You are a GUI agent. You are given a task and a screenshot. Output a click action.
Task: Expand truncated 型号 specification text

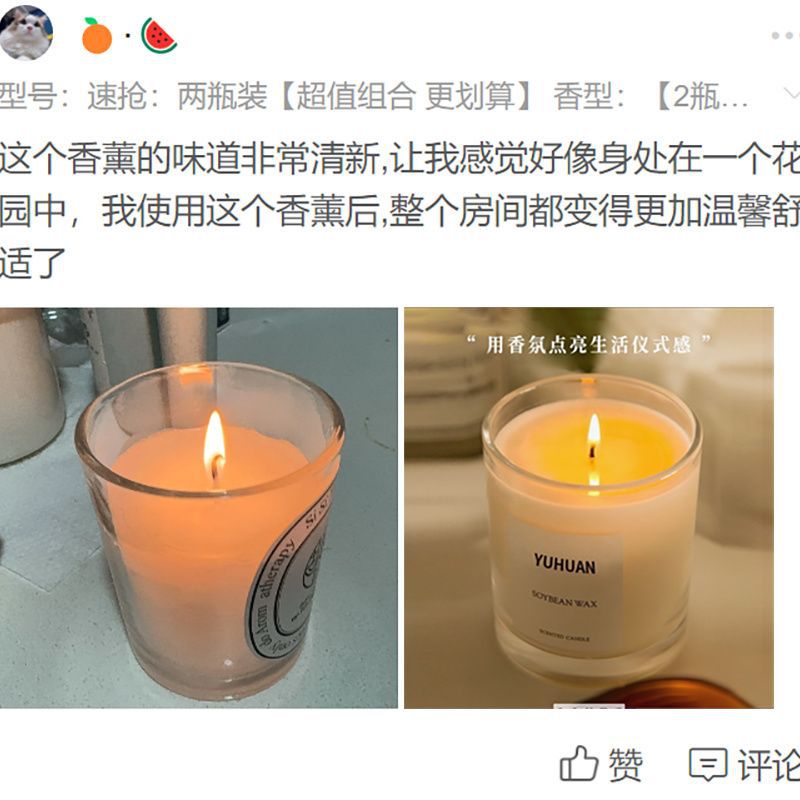pos(373,95)
